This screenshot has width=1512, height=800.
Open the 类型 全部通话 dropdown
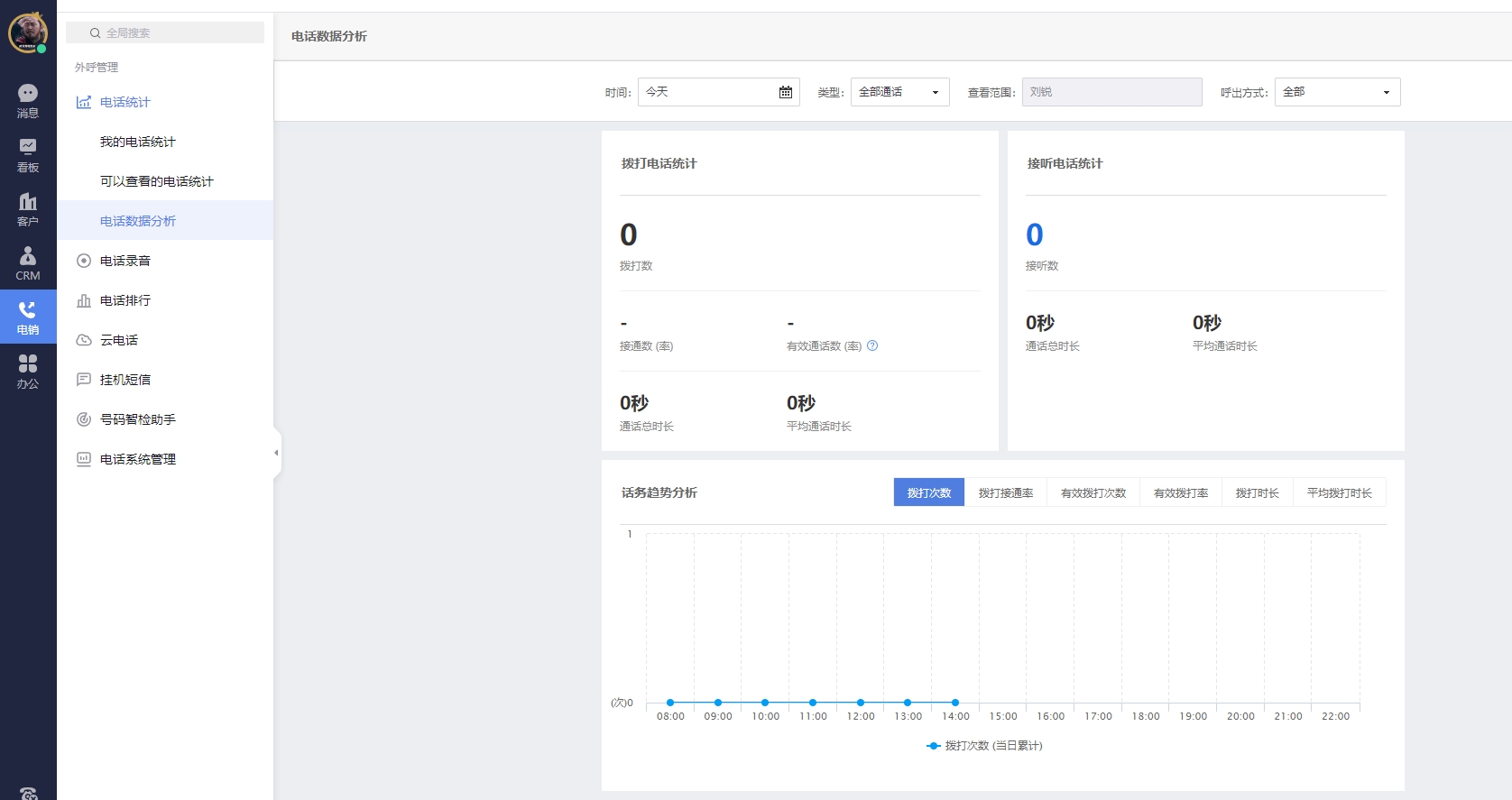(x=899, y=92)
